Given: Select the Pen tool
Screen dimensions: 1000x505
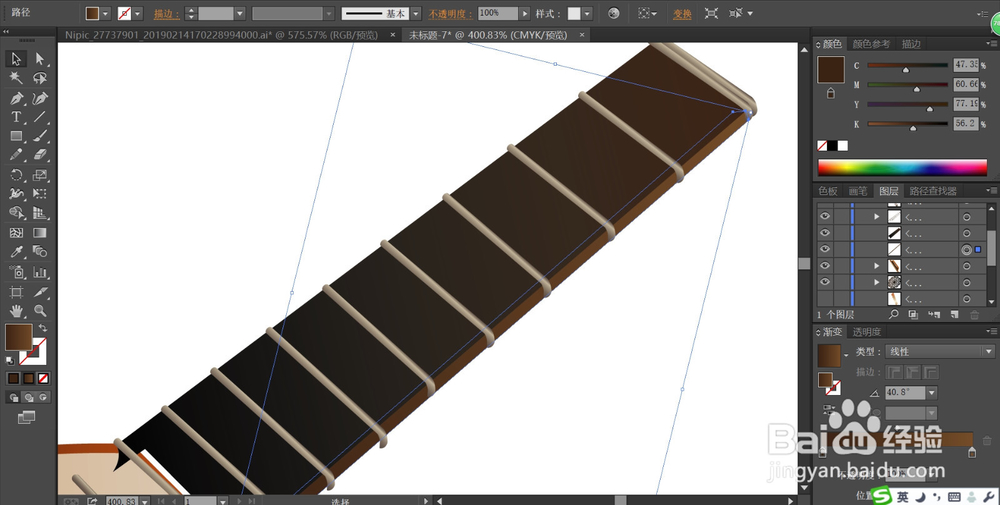Looking at the screenshot, I should tap(16, 98).
